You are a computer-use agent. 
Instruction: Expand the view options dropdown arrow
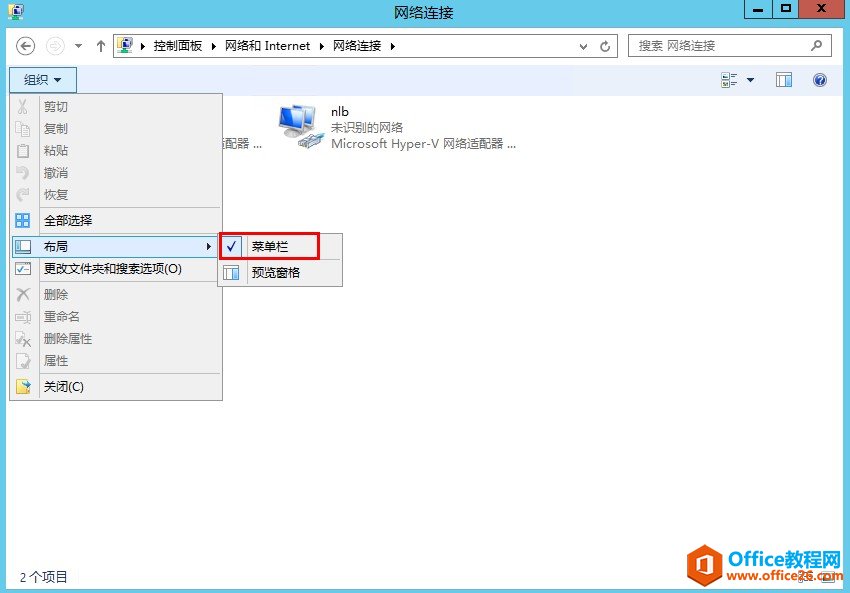point(752,80)
